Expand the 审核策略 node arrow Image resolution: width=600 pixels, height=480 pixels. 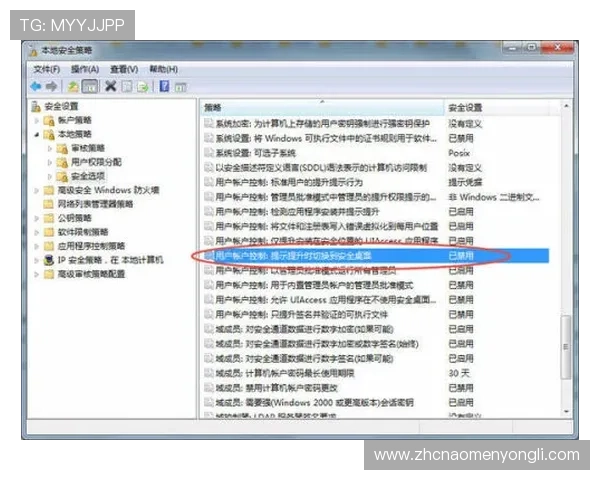50,149
